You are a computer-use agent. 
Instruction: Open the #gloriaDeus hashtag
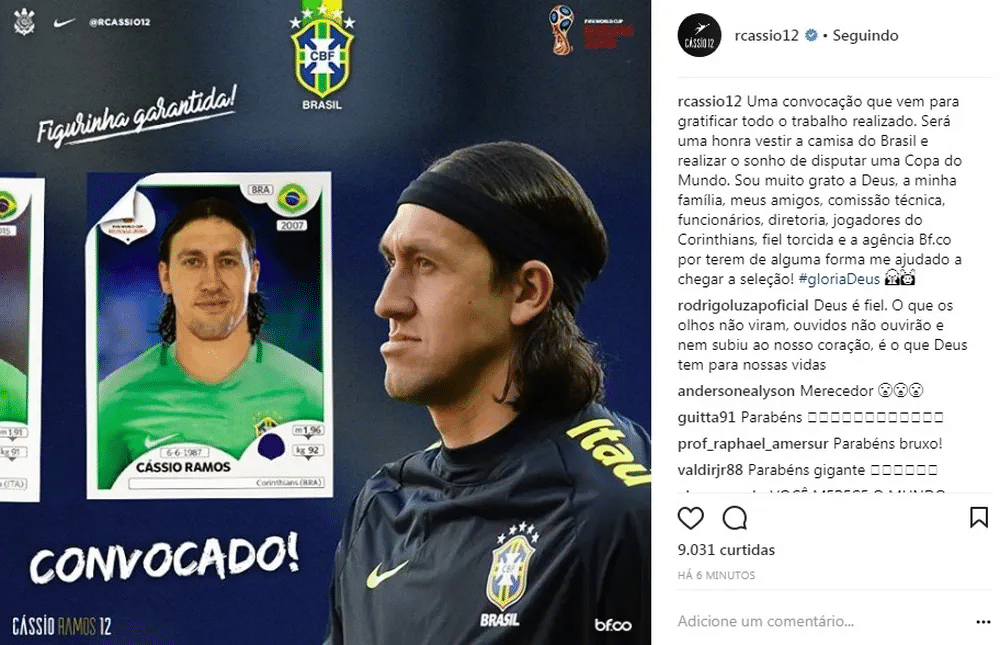839,279
